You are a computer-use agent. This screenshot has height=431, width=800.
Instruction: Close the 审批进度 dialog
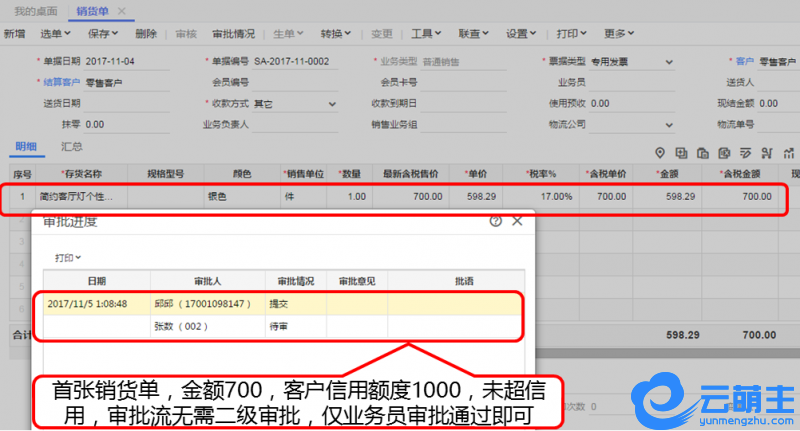[517, 221]
